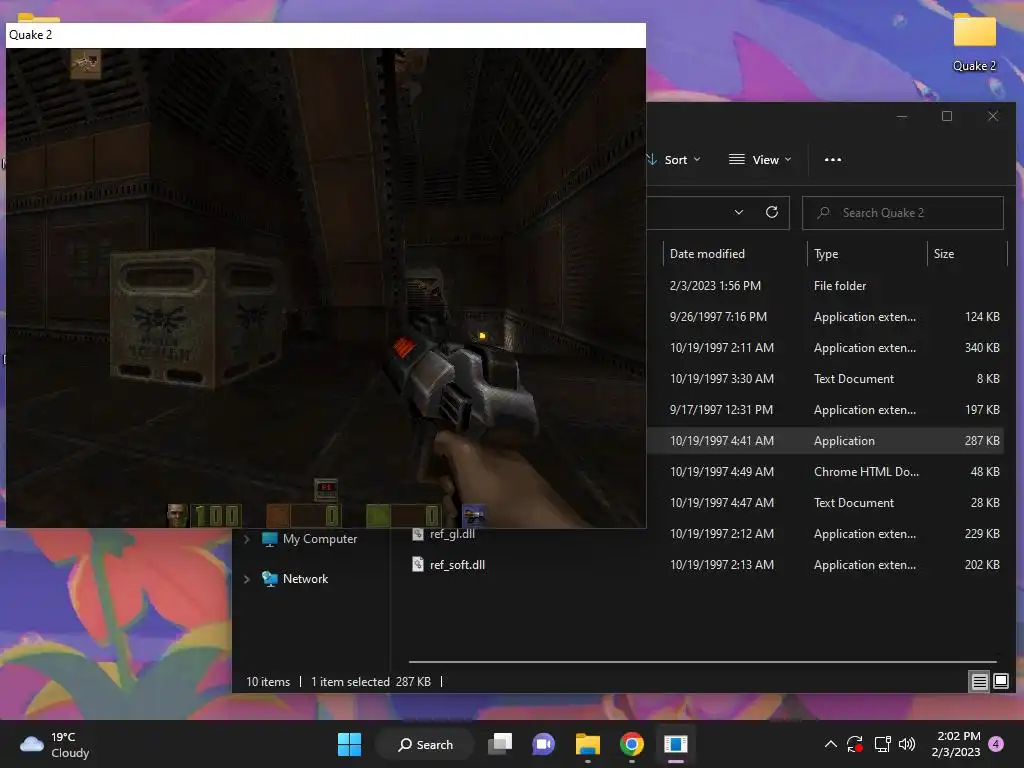This screenshot has height=768, width=1024.
Task: Open the clock and date flyout
Action: point(956,744)
